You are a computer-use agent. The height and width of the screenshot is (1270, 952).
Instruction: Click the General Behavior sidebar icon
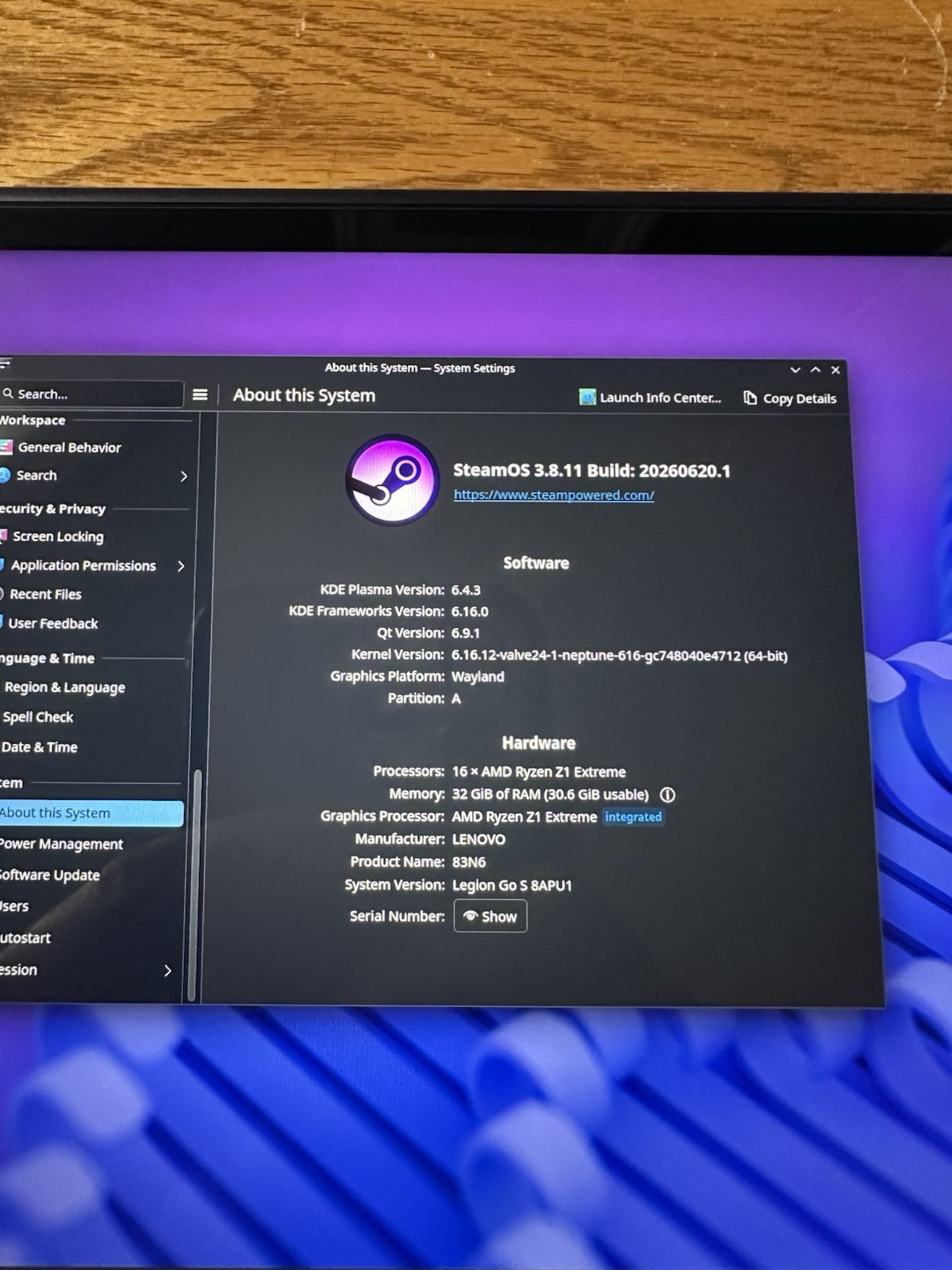point(6,447)
